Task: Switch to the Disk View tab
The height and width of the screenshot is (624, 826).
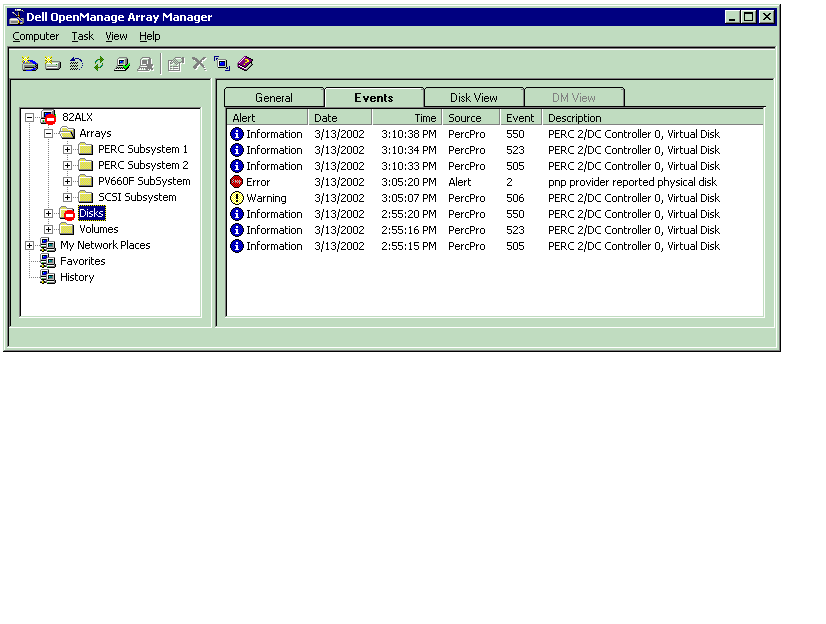Action: [x=474, y=98]
